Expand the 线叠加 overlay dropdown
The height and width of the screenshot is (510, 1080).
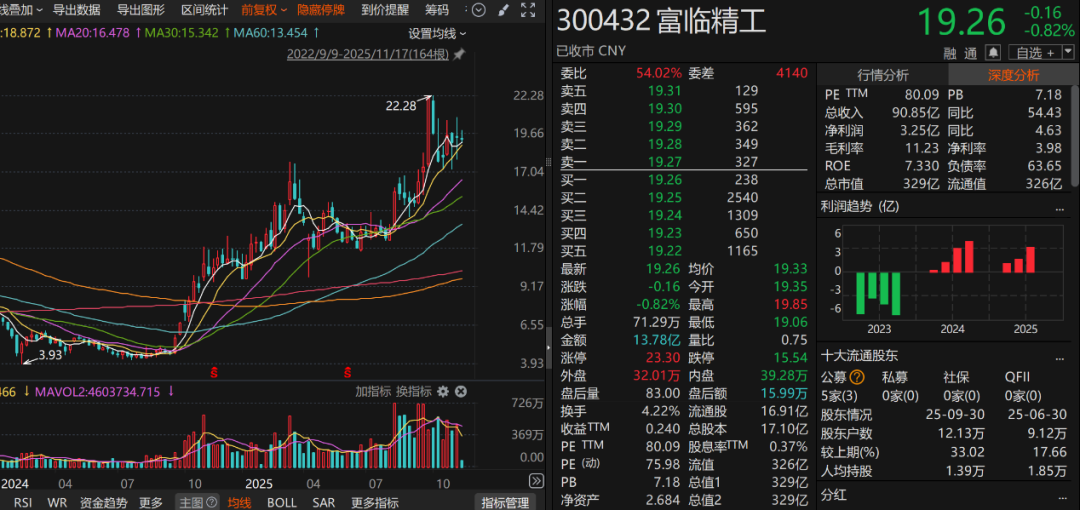point(21,10)
